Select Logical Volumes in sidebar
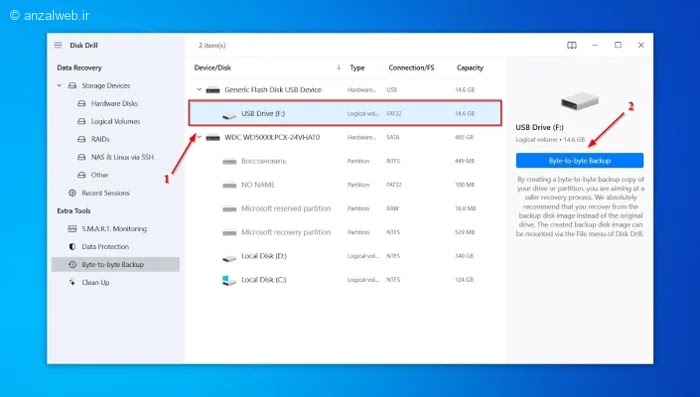The height and width of the screenshot is (397, 700). 115,121
